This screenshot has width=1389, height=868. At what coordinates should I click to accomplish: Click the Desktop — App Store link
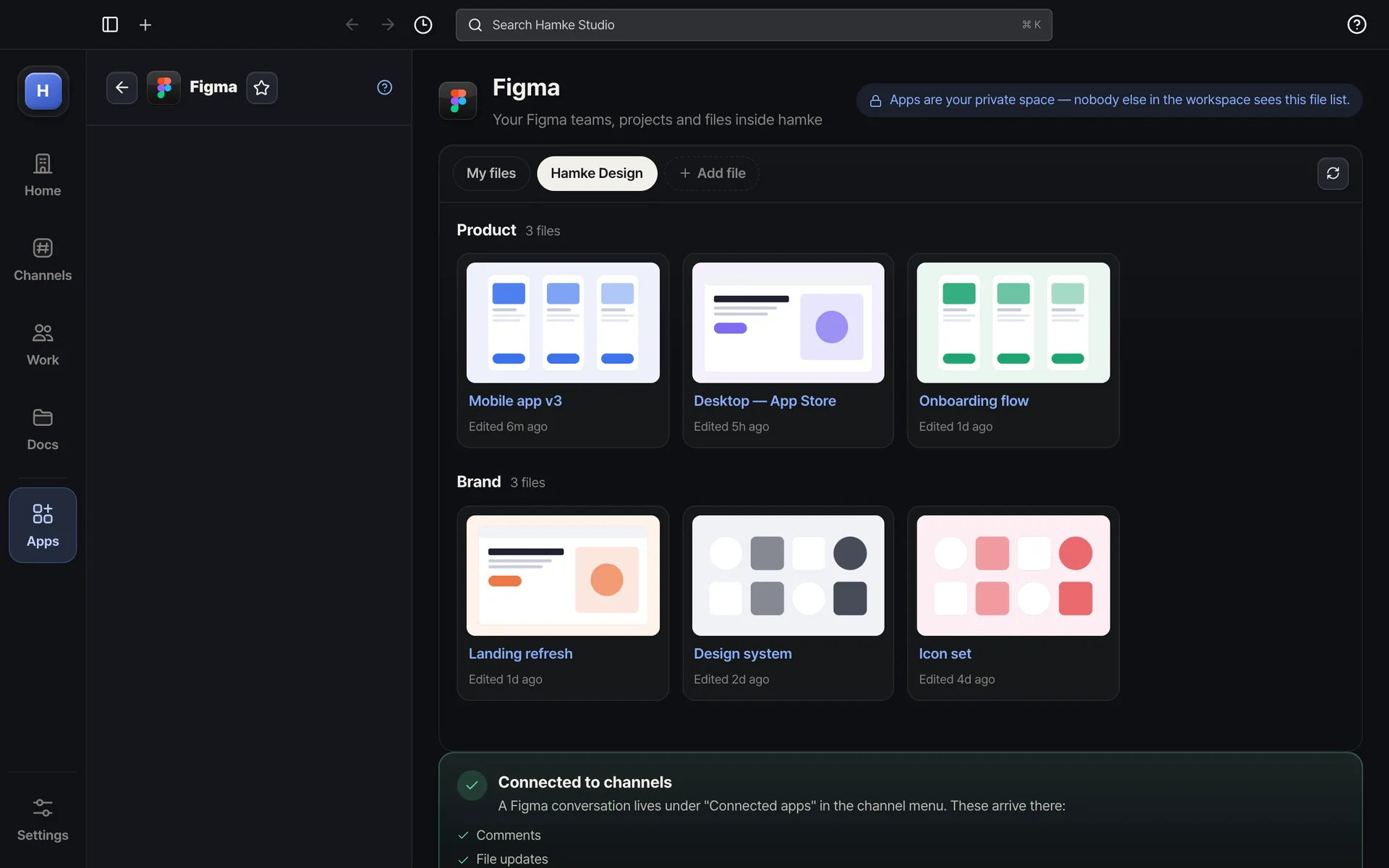[765, 401]
